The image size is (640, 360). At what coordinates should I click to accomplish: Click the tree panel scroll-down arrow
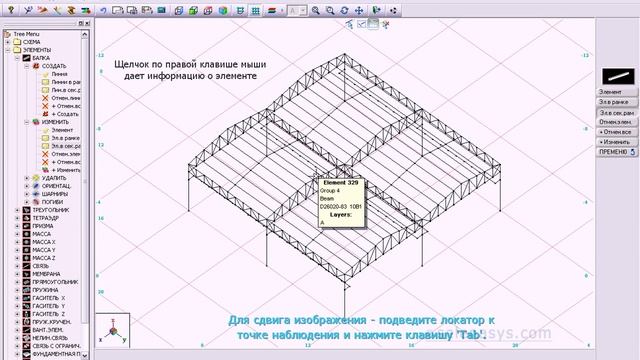85,356
